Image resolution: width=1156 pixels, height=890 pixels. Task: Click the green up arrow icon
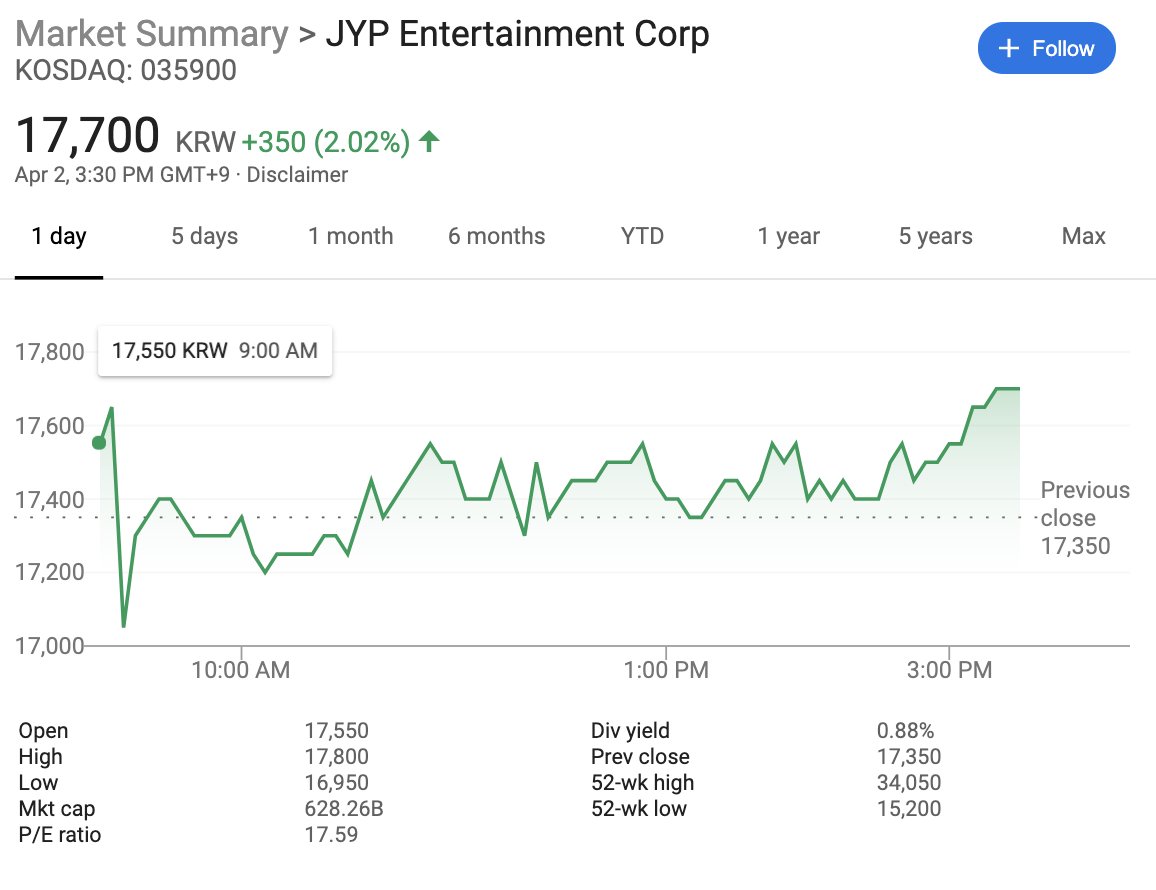(429, 142)
